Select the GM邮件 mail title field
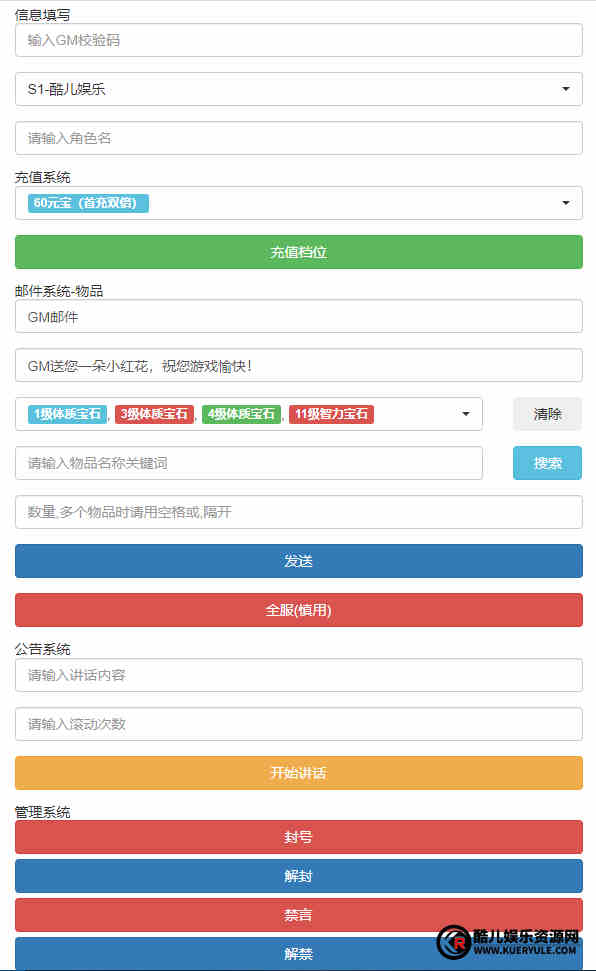The image size is (596, 971). (298, 316)
